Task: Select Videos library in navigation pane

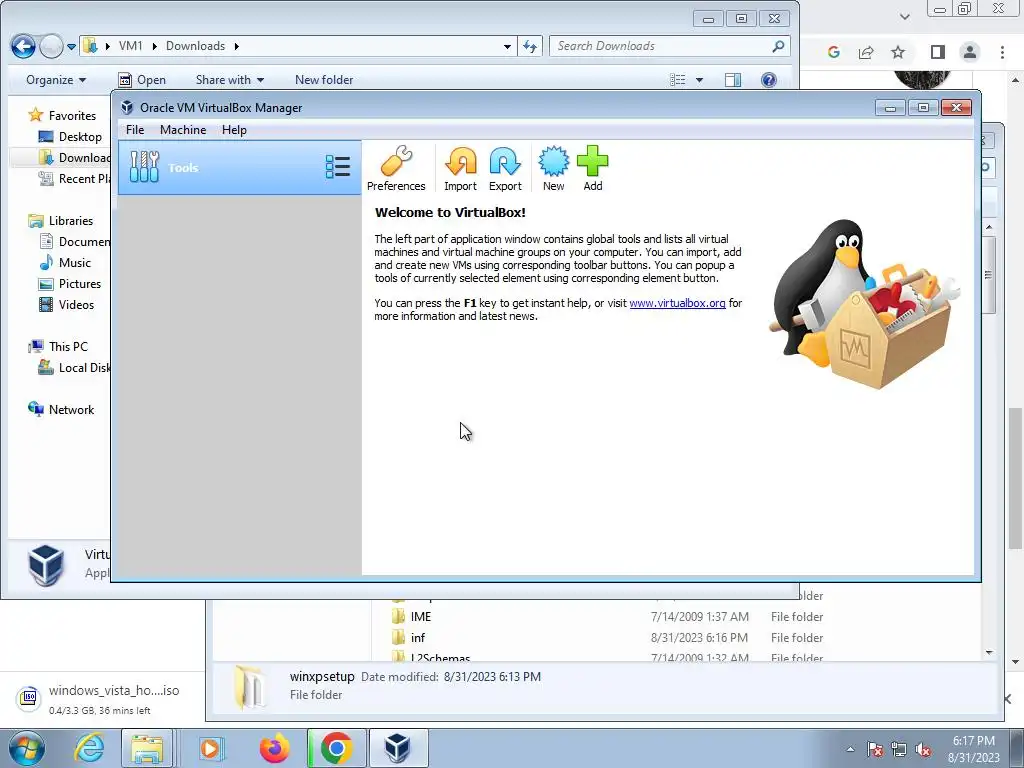Action: [67, 305]
